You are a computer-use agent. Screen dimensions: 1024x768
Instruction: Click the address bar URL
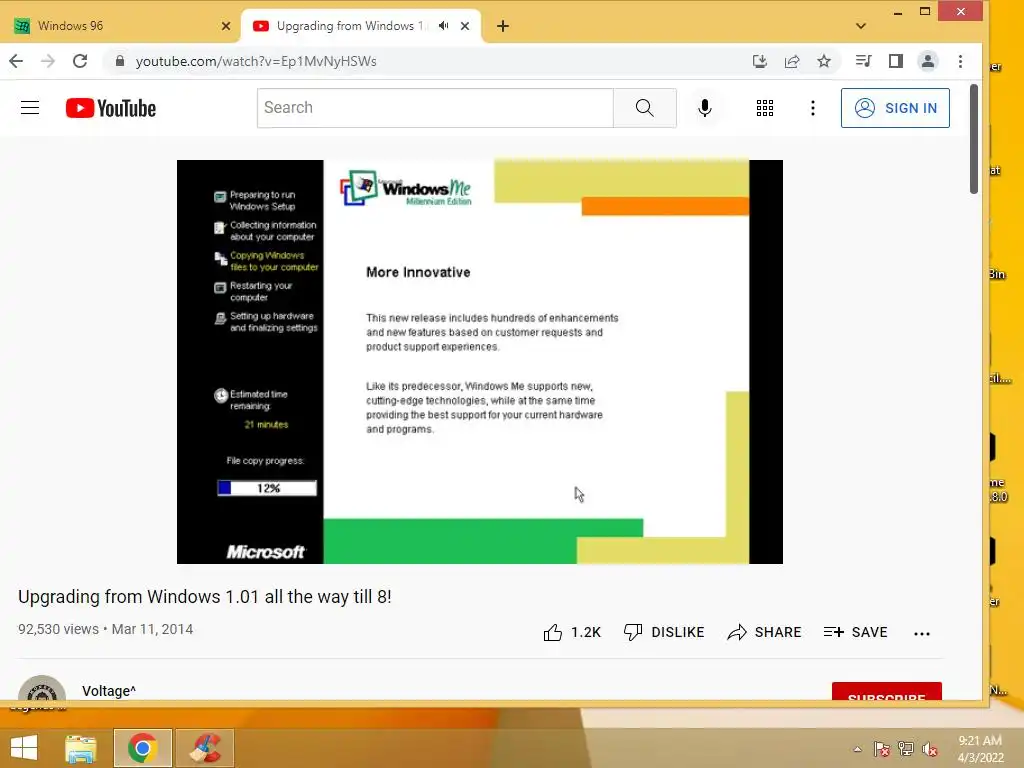click(256, 61)
